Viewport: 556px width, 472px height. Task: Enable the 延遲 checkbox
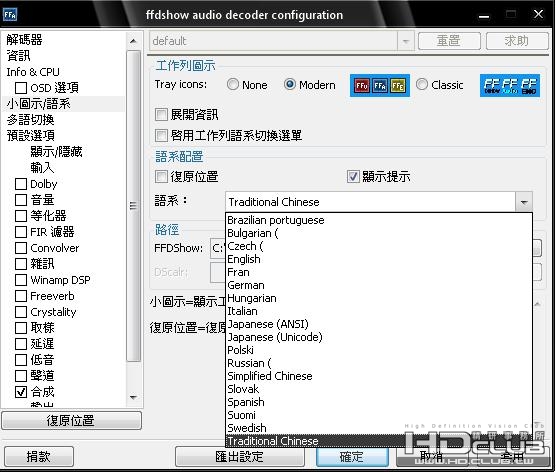pyautogui.click(x=21, y=344)
